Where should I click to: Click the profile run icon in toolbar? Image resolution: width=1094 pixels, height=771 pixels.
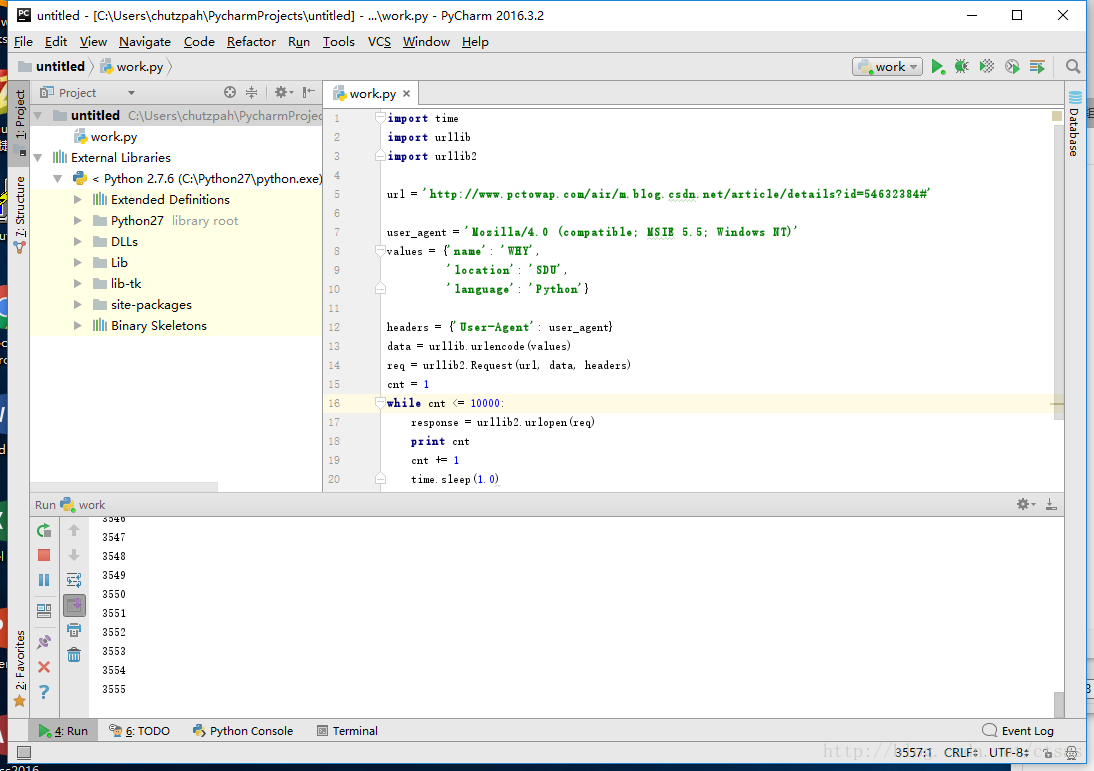click(1012, 67)
